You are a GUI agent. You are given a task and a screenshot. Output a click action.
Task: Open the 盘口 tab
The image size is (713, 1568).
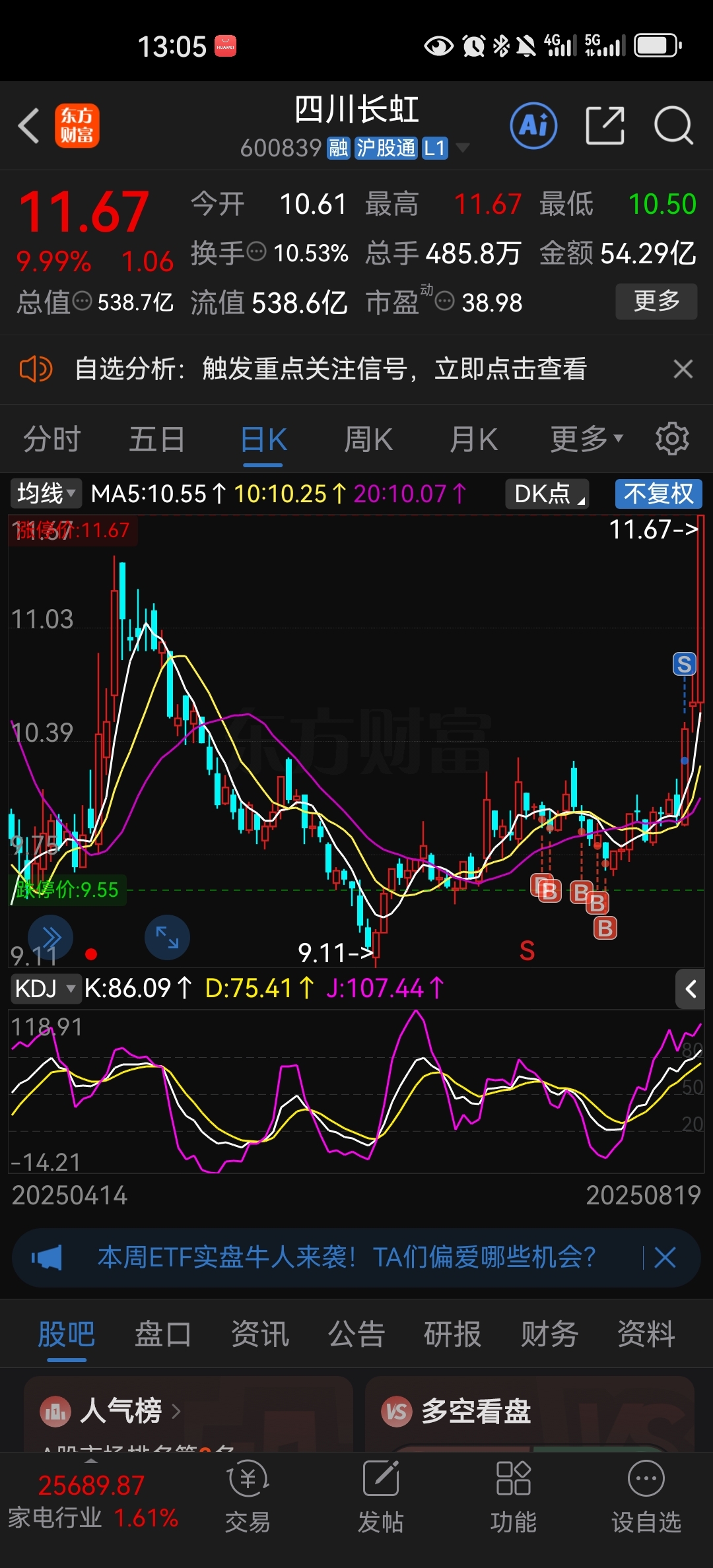(x=163, y=1334)
